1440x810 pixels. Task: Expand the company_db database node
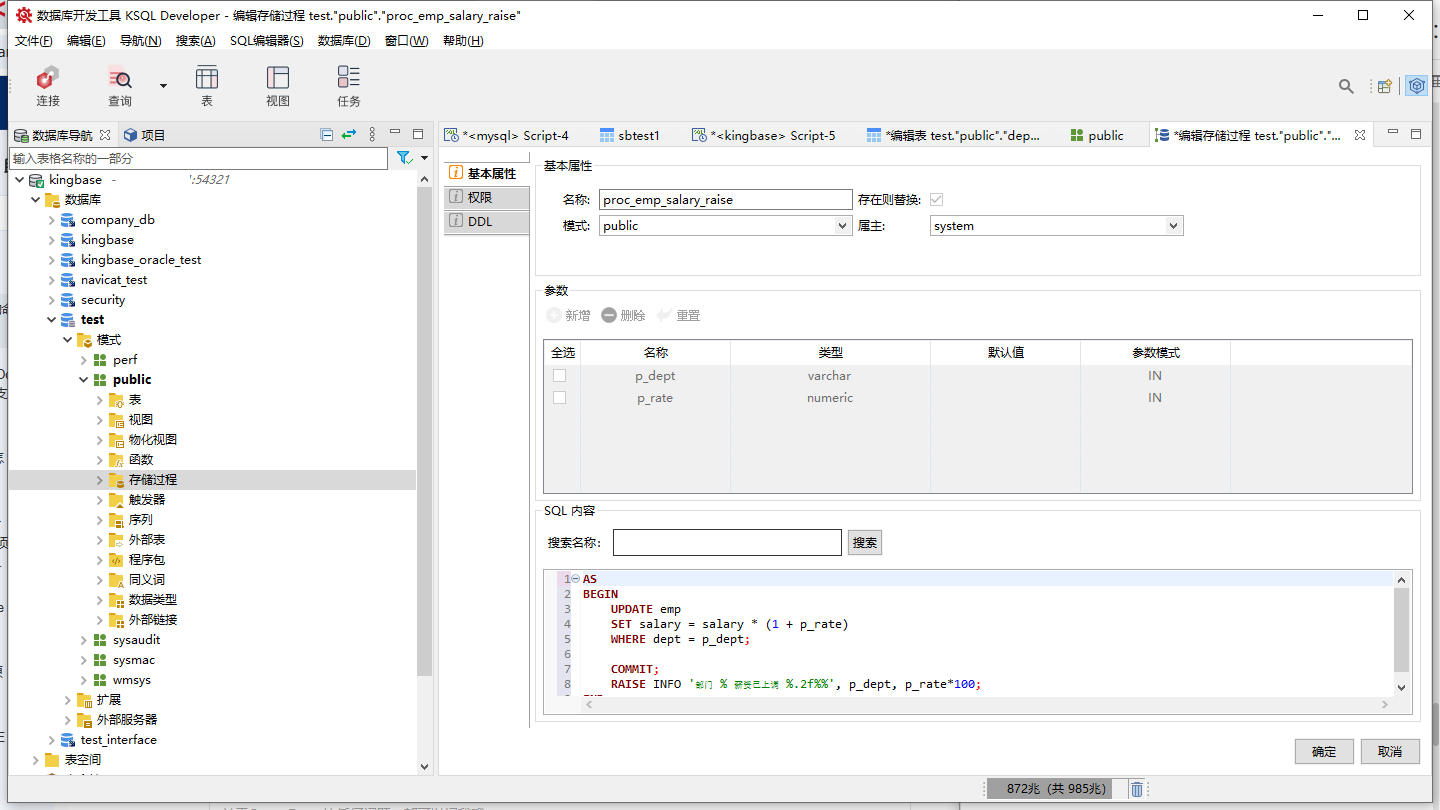pyautogui.click(x=52, y=220)
